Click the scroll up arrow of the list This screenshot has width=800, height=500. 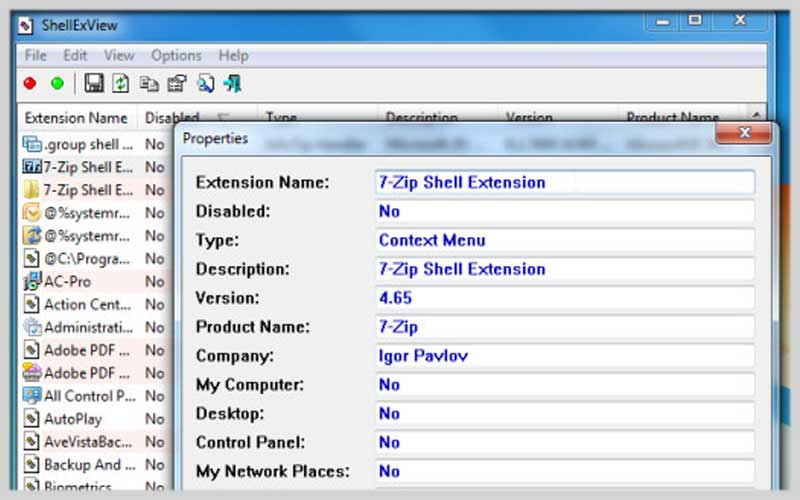(756, 114)
